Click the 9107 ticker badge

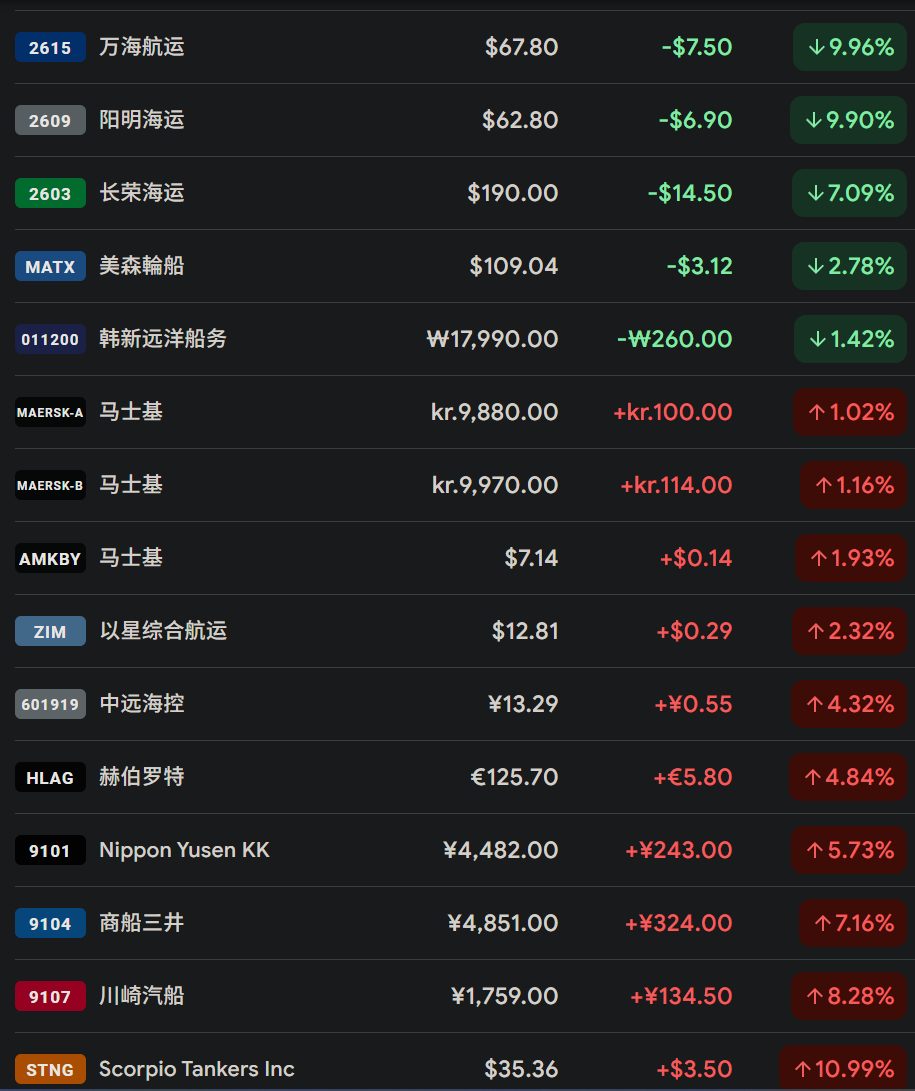50,996
